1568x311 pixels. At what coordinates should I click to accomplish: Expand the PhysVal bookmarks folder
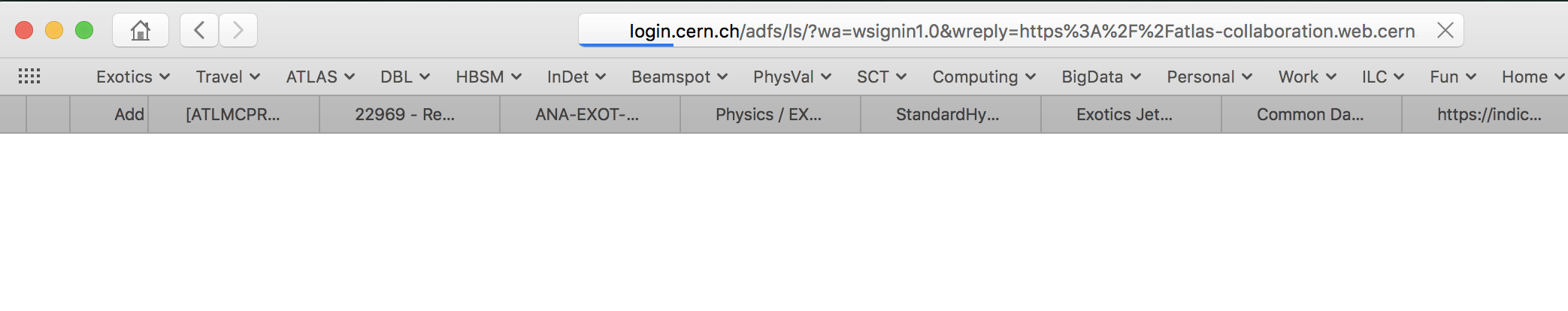coord(792,77)
